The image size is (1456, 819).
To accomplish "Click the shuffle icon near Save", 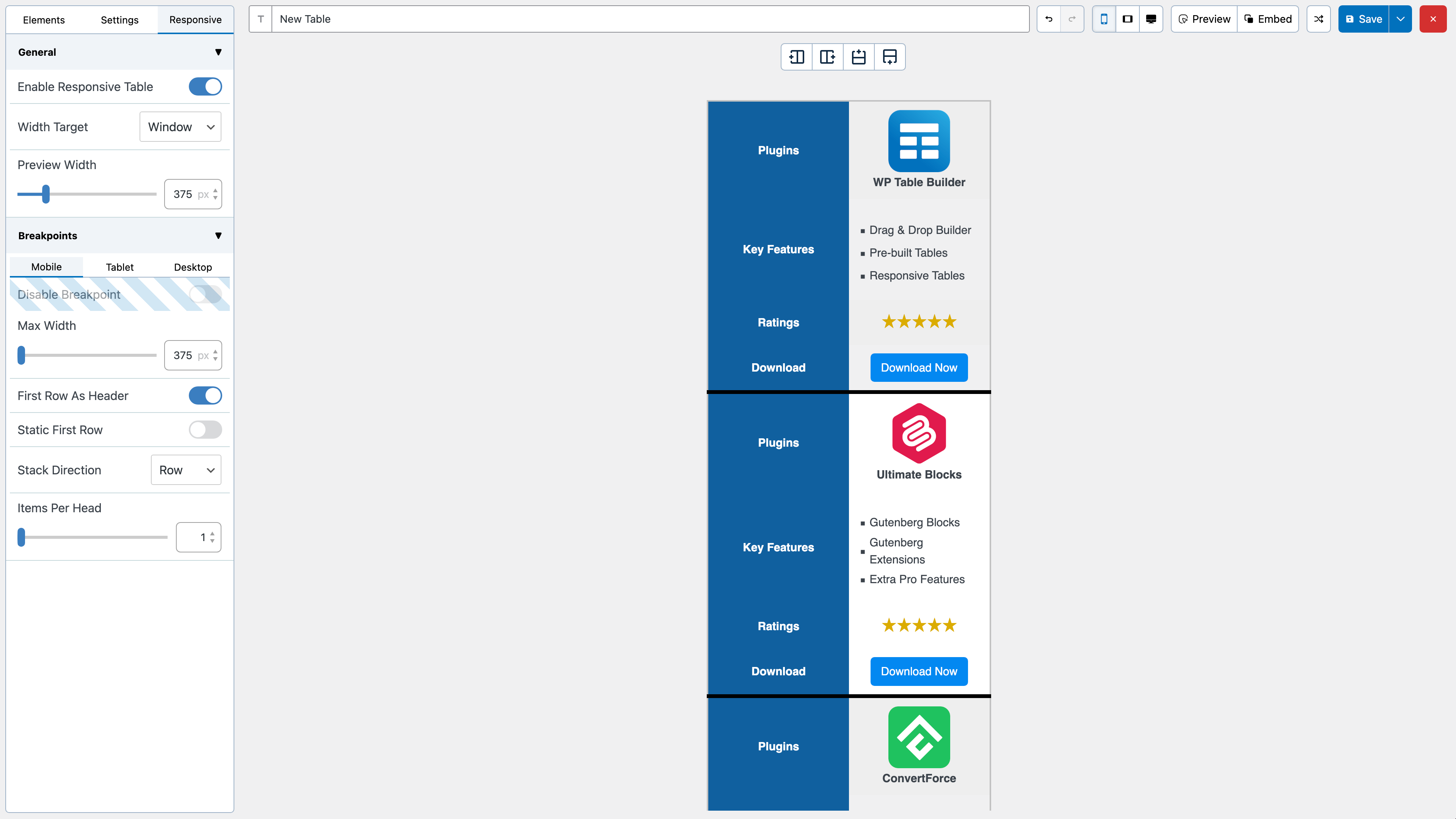I will click(1319, 19).
